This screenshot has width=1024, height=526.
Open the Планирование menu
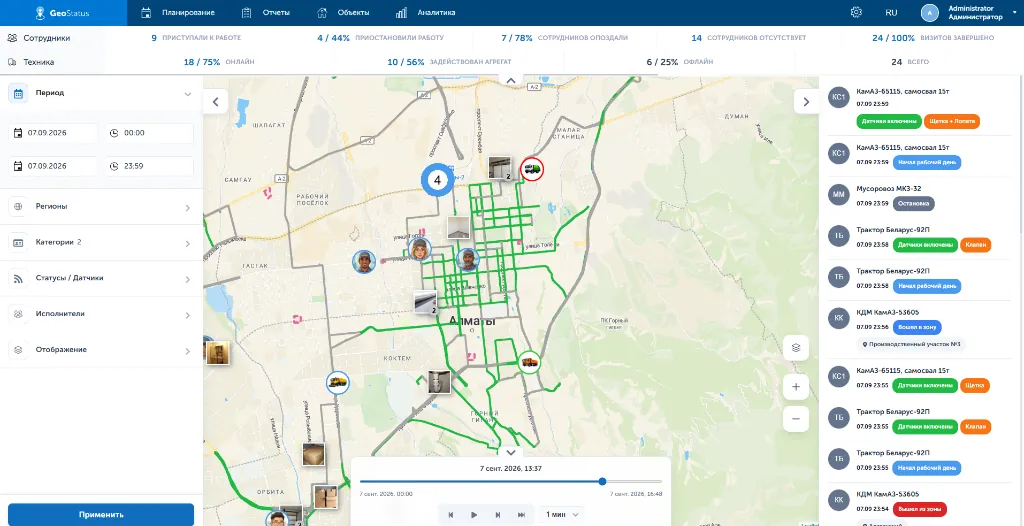tap(178, 12)
